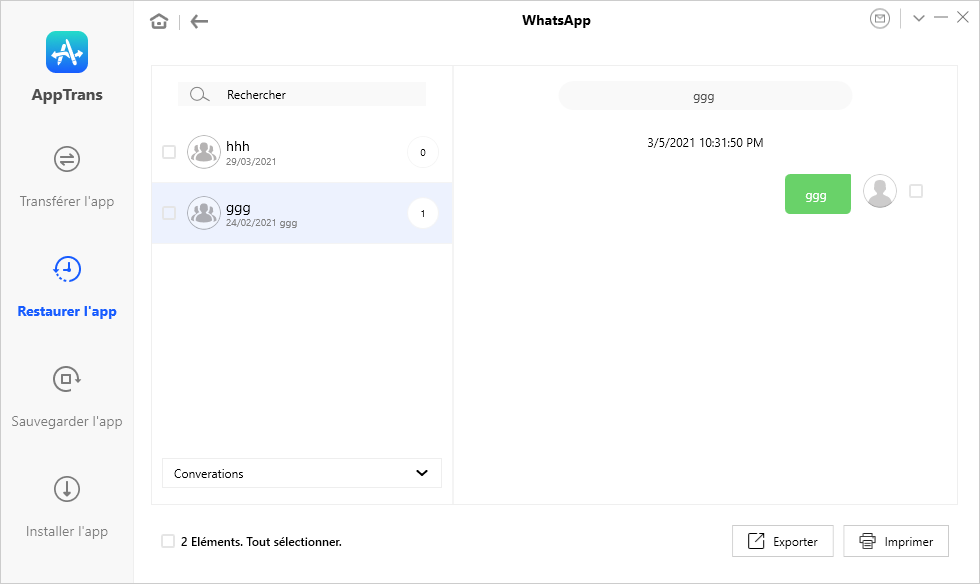Switch to Sauvegarder l'app label

(x=67, y=421)
